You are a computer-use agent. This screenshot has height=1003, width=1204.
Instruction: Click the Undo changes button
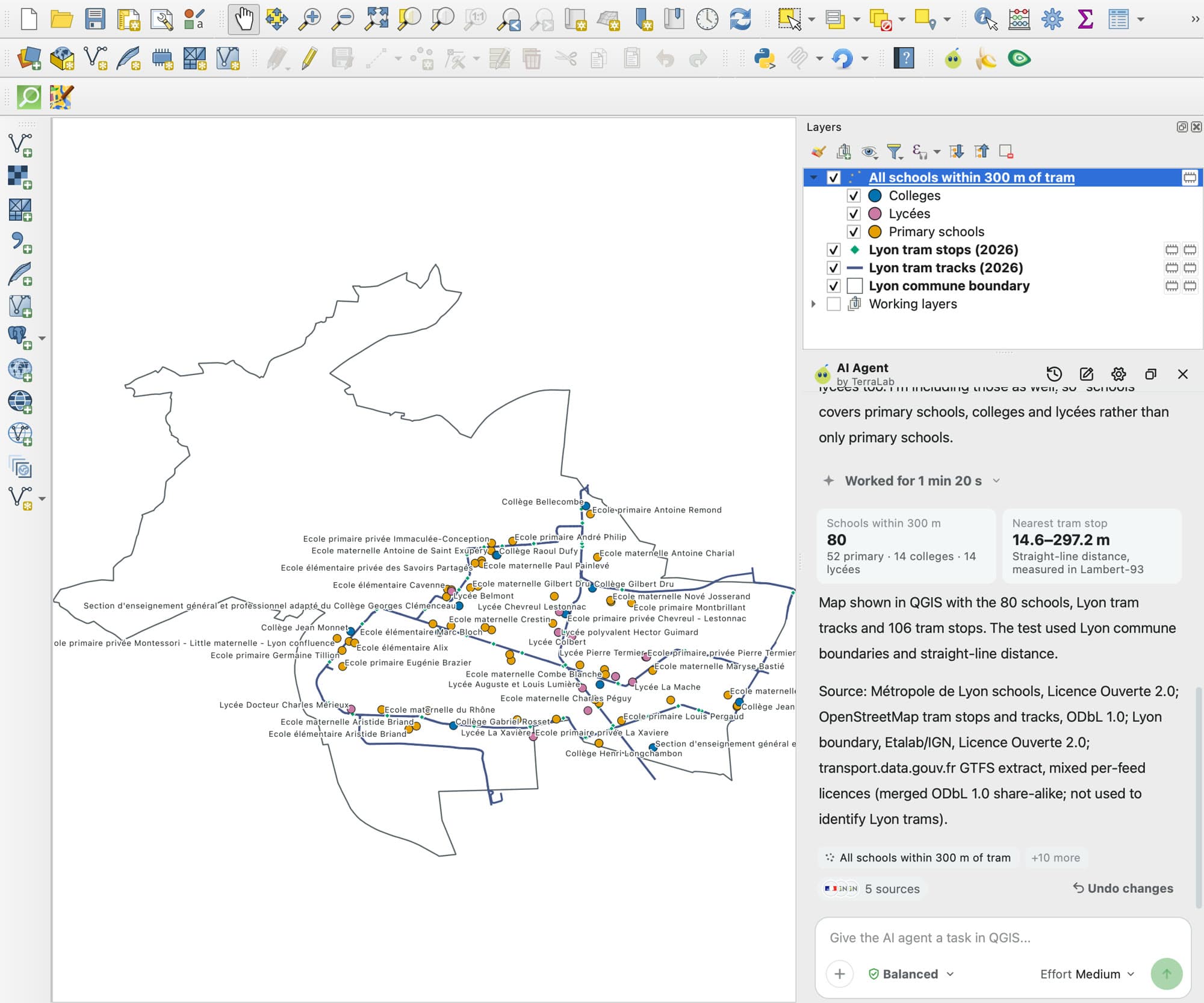coord(1123,888)
